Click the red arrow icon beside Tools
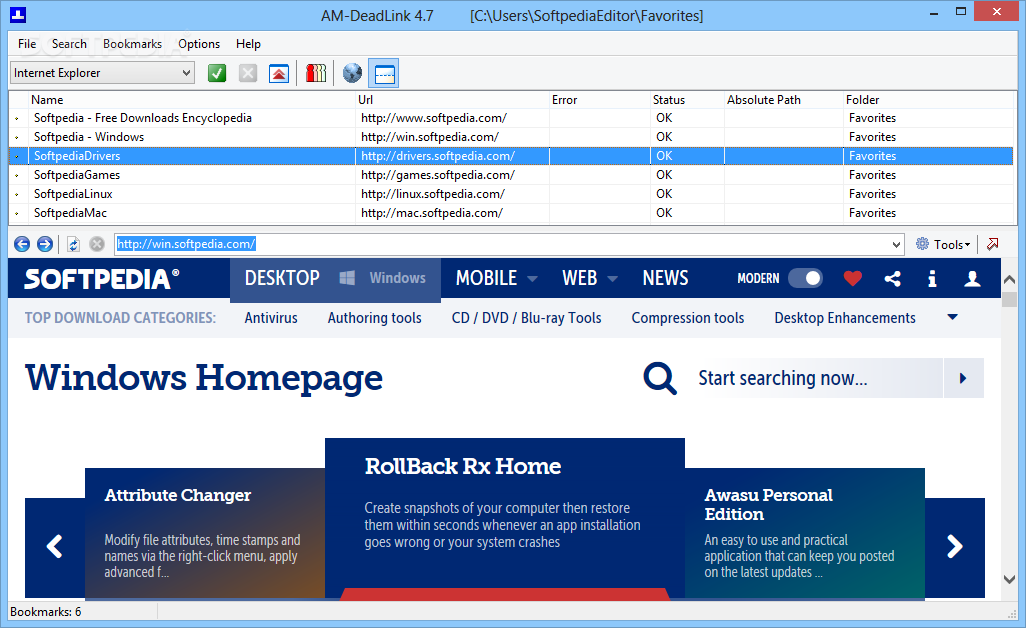This screenshot has width=1026, height=628. pyautogui.click(x=993, y=244)
